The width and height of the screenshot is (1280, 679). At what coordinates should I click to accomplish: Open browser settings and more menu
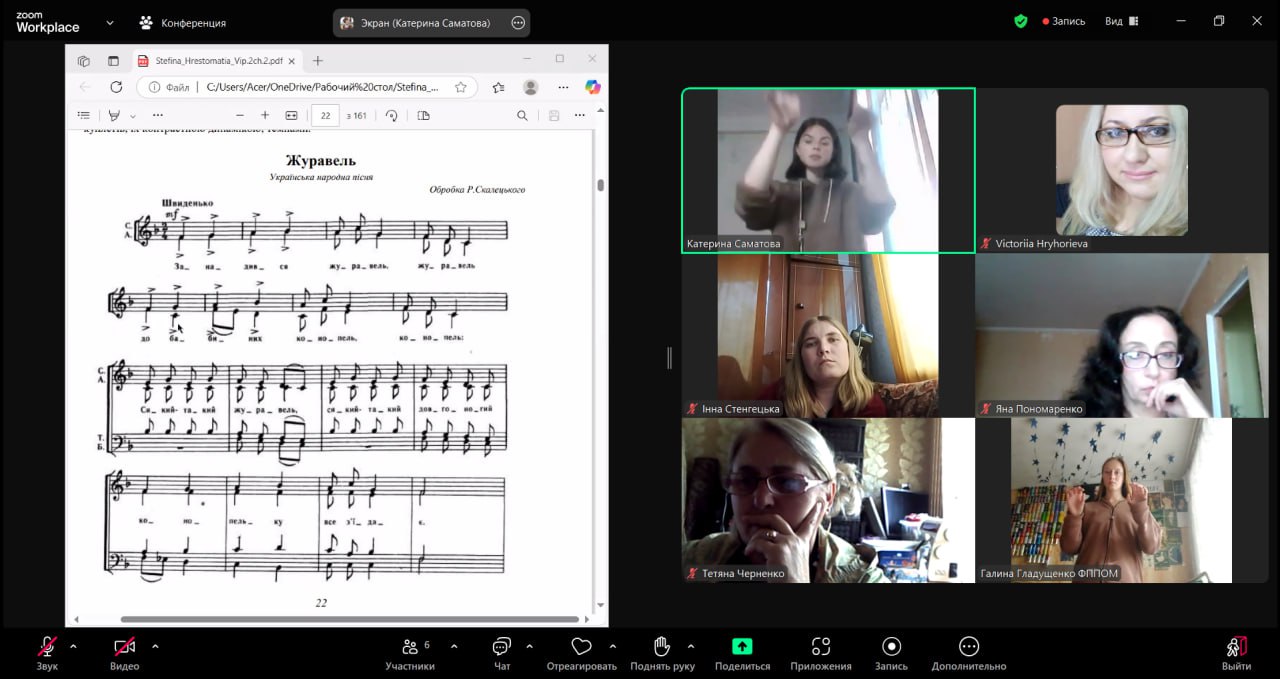[x=563, y=87]
